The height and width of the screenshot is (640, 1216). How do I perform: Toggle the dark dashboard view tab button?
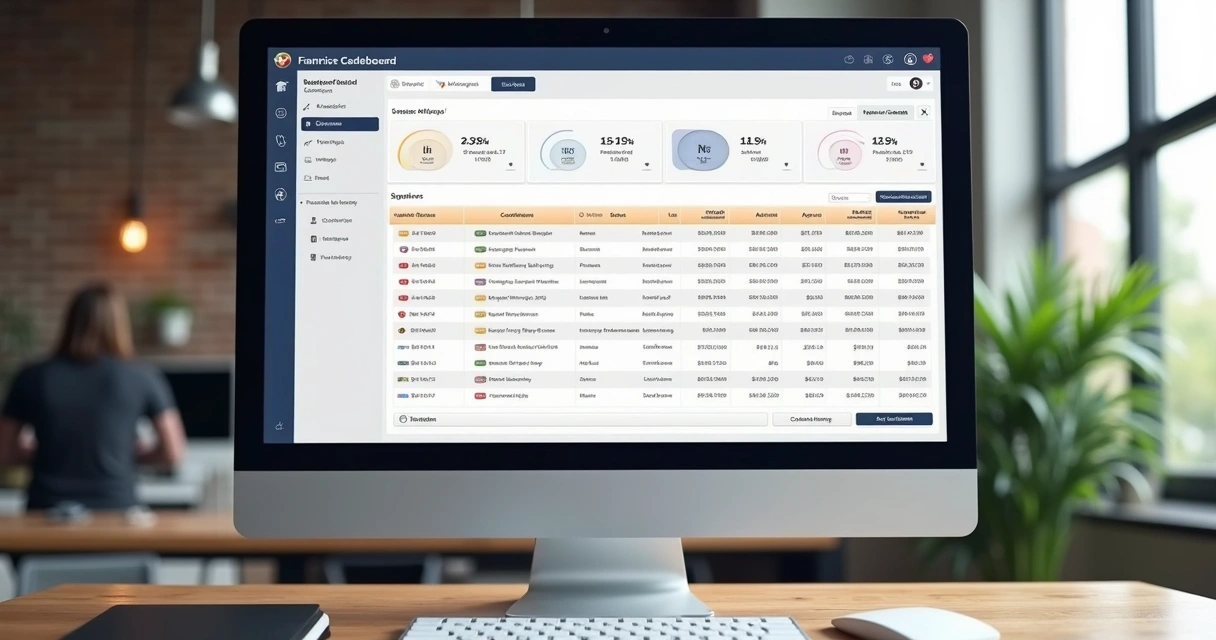513,83
